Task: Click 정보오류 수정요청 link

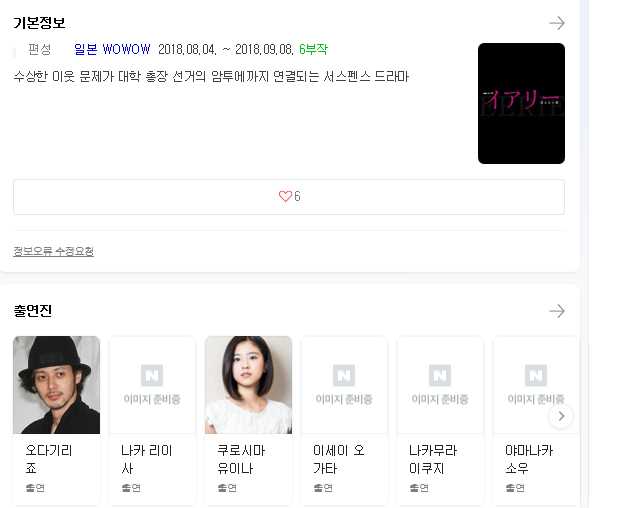Action: [x=54, y=251]
